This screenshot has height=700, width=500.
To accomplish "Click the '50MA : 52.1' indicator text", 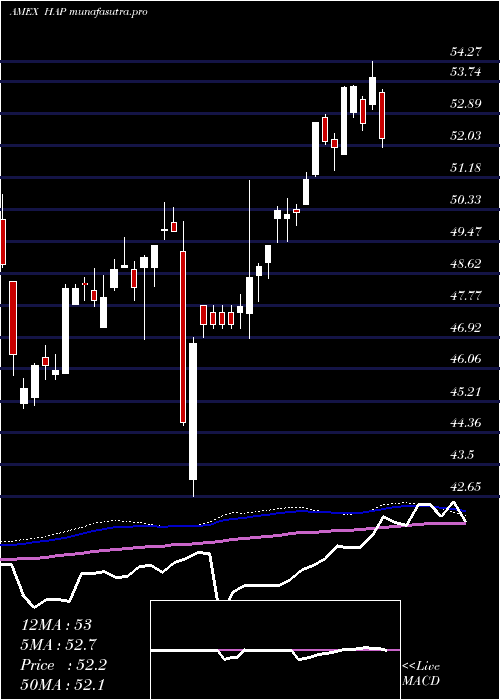I will click(x=62, y=685).
